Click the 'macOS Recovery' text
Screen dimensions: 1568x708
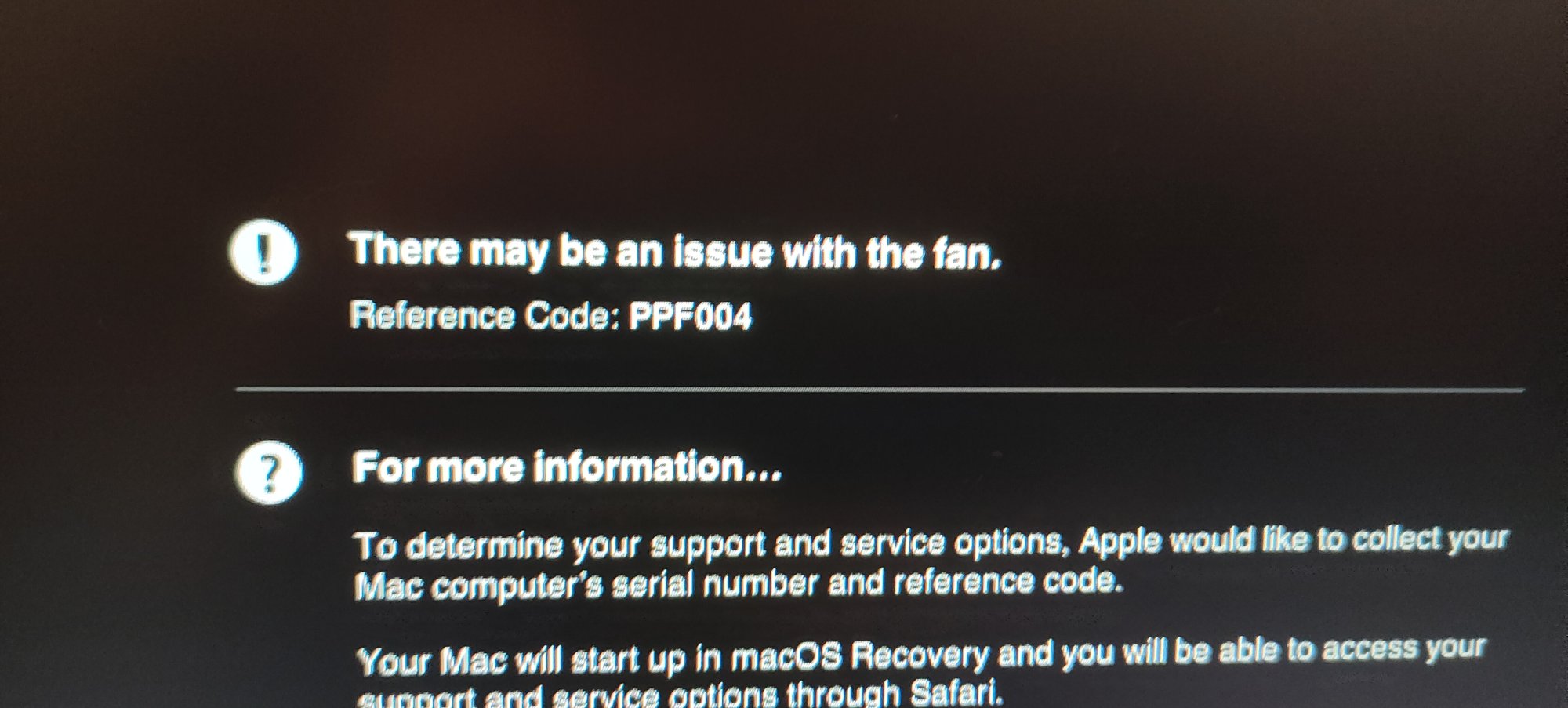859,655
